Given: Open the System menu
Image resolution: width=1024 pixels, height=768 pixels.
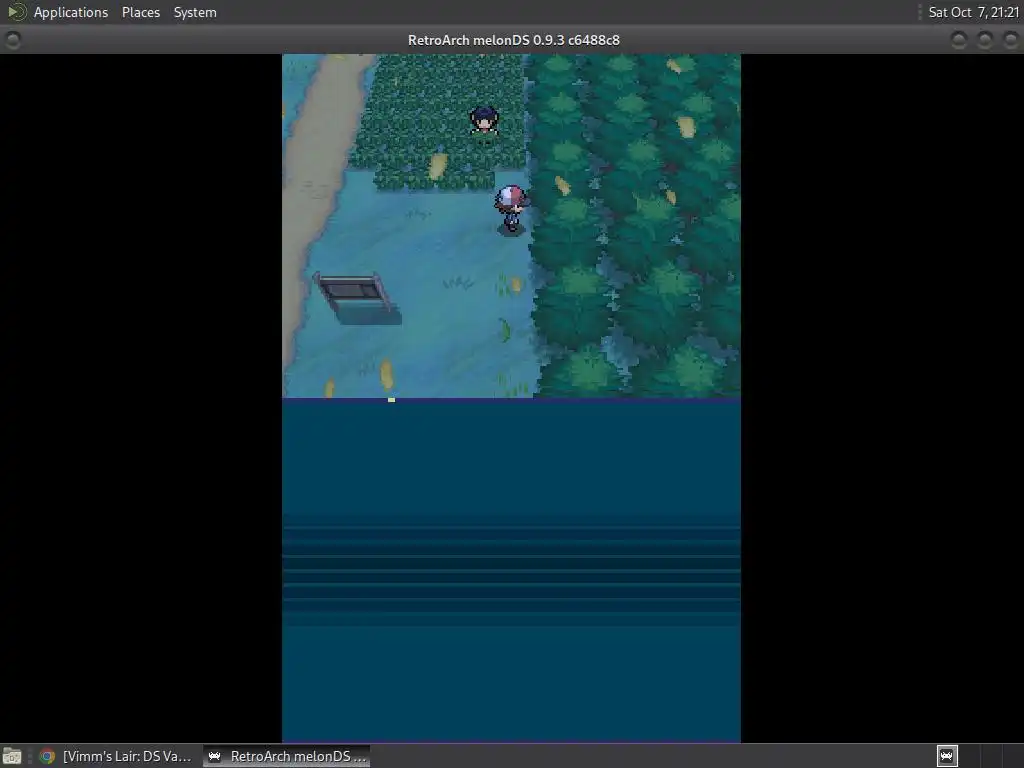Looking at the screenshot, I should click(x=195, y=12).
